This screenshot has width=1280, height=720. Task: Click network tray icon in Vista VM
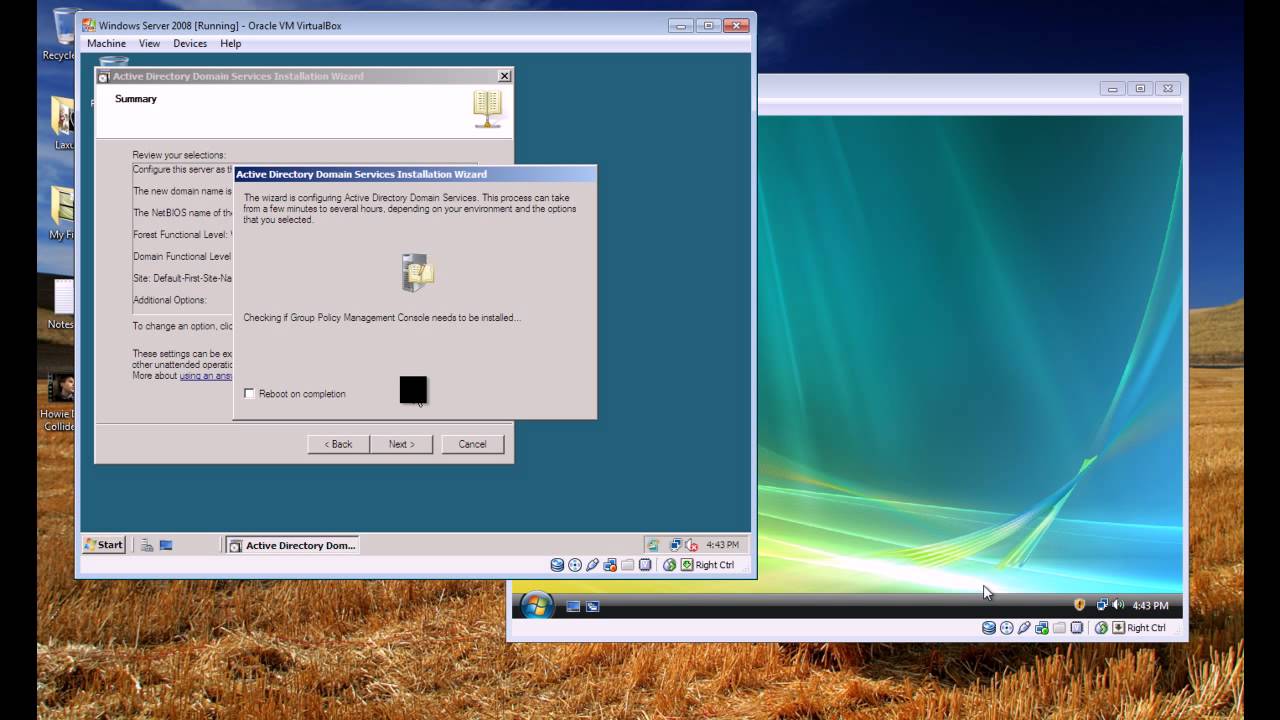(x=1102, y=605)
